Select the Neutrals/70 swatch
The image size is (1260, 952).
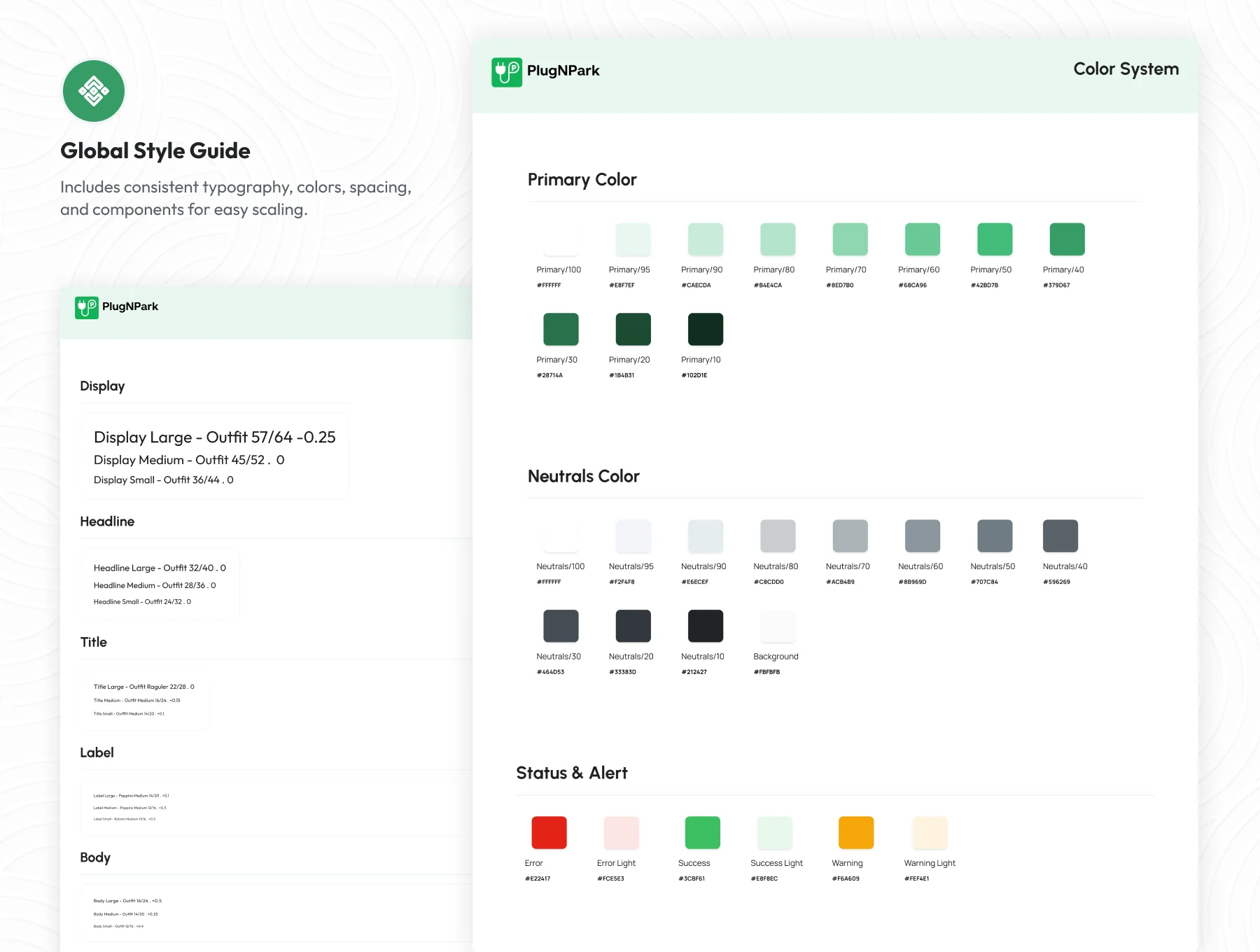[850, 536]
